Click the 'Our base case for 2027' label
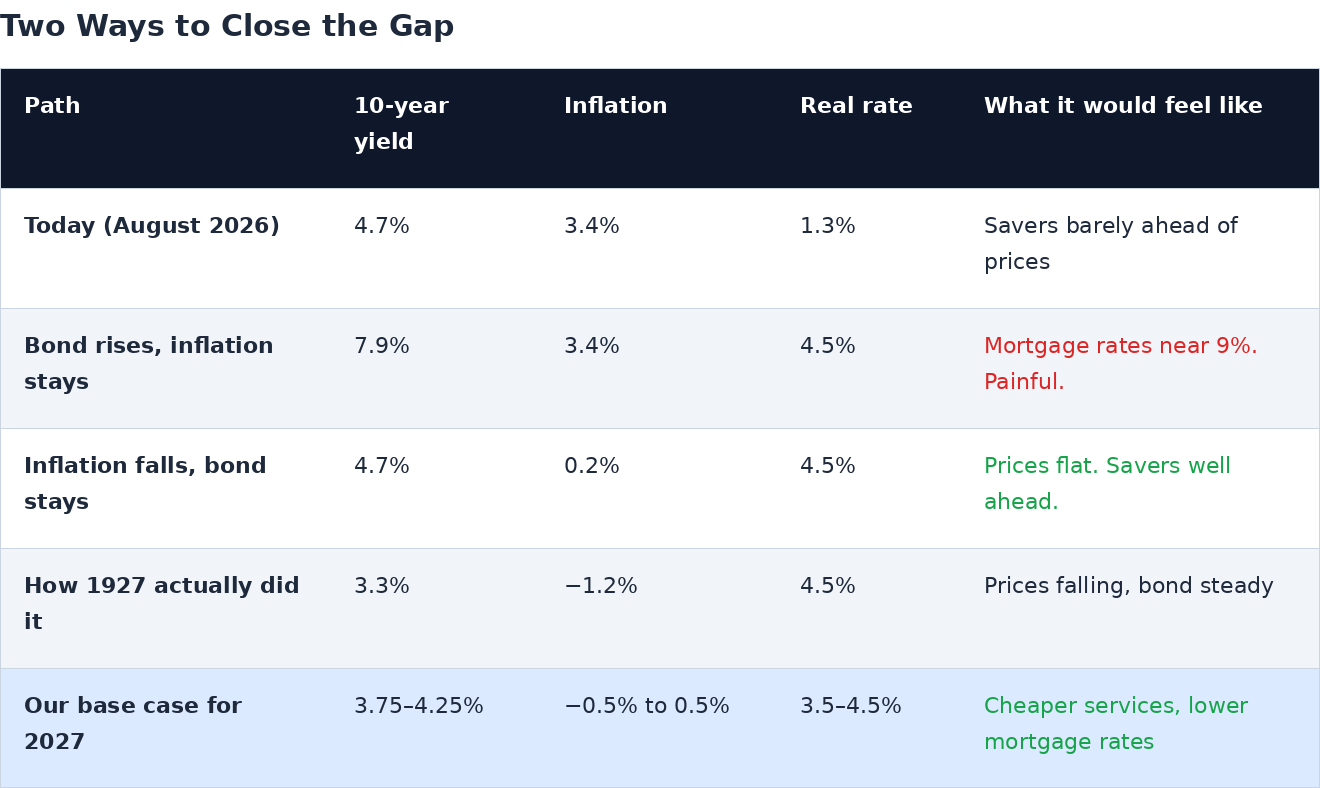This screenshot has height=788, width=1320. (x=133, y=725)
